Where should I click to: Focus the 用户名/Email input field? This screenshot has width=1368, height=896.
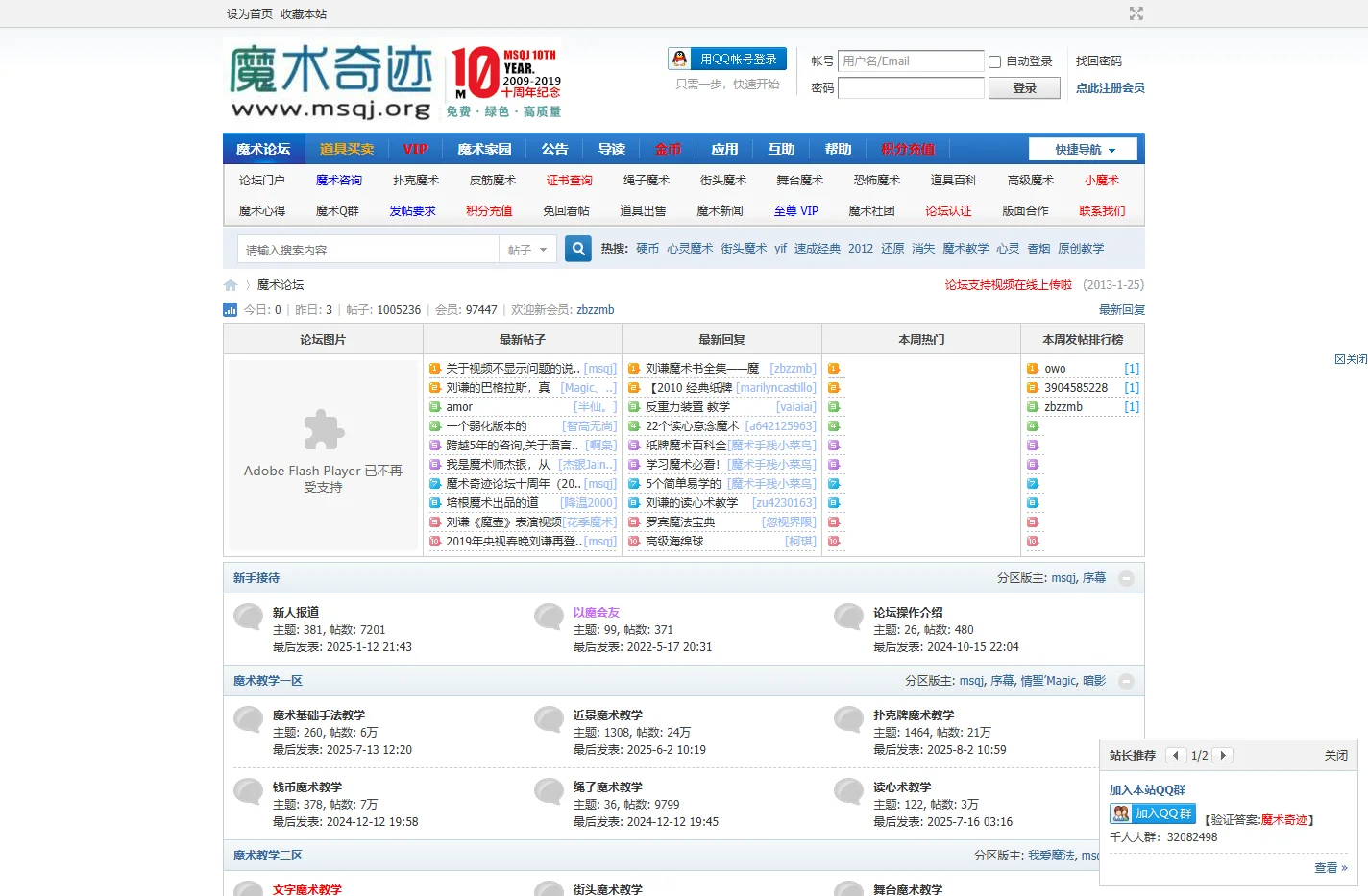point(911,61)
